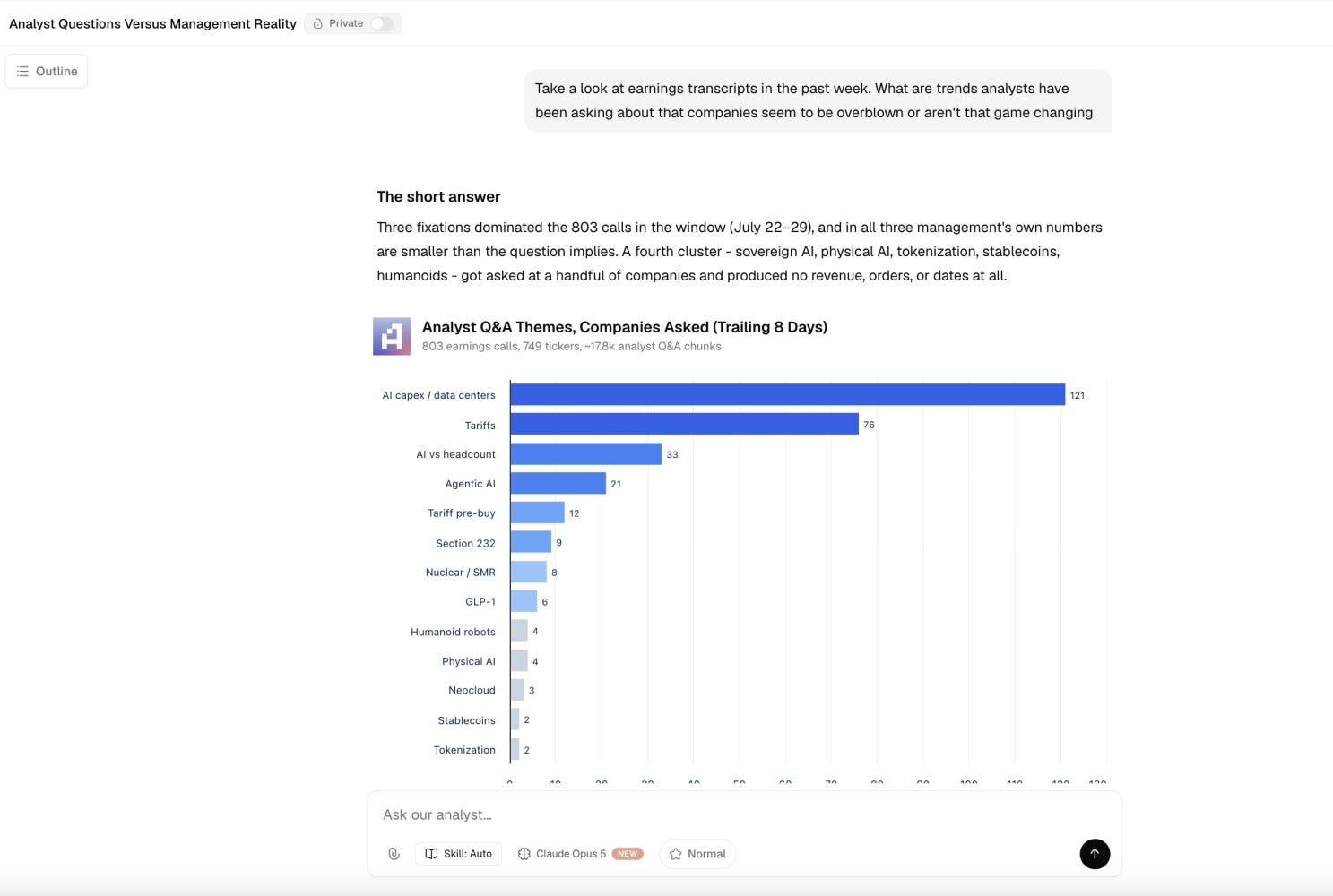Click the Tariffs bar in chart
This screenshot has height=896, width=1333.
coord(685,424)
